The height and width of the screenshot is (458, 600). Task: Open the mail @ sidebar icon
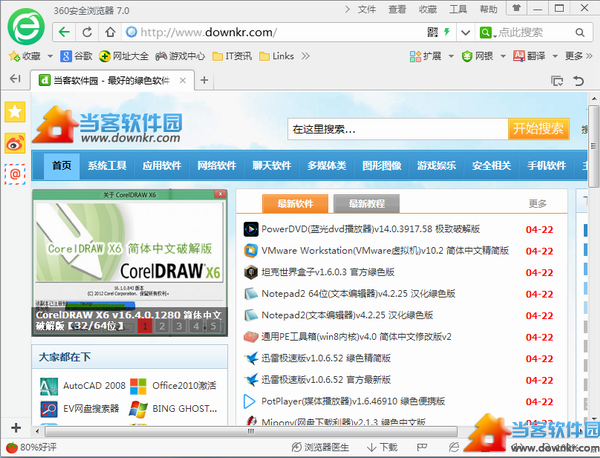[x=15, y=174]
